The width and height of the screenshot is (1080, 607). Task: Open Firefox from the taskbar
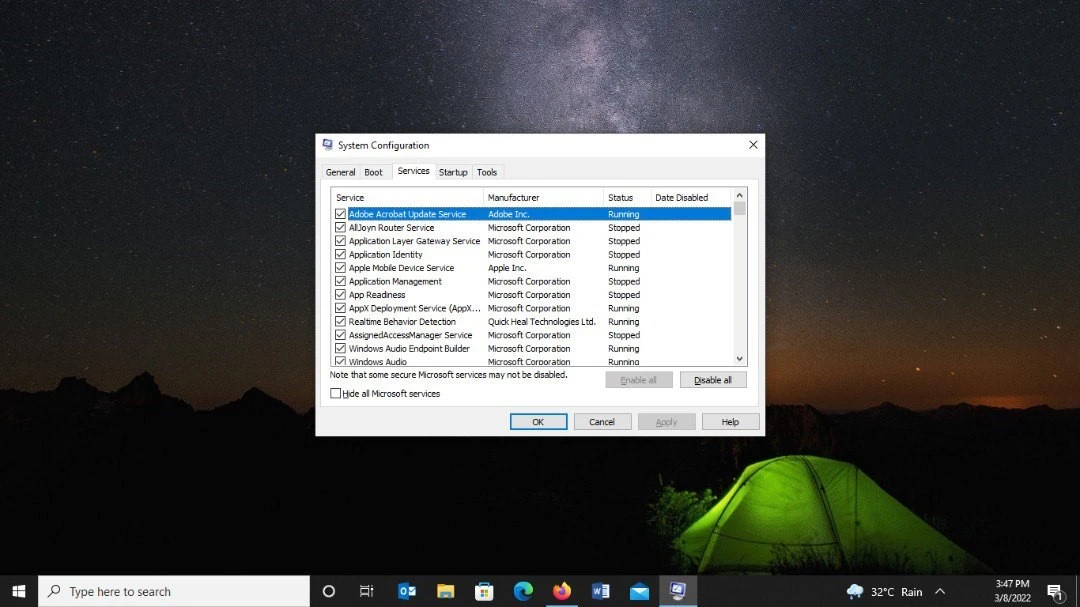pos(561,591)
